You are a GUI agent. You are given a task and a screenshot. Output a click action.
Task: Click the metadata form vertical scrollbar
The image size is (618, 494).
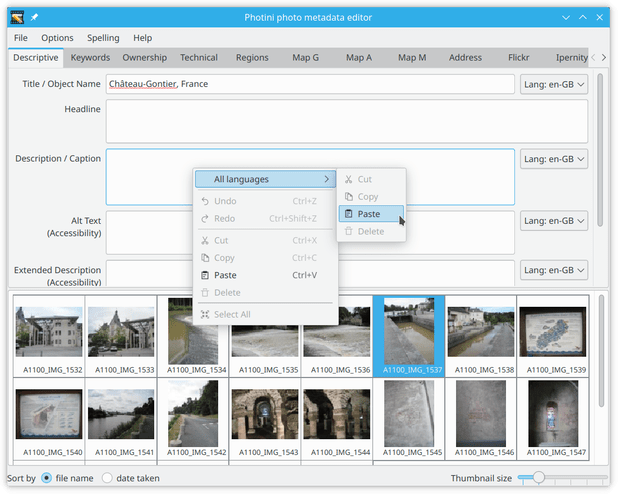tap(600, 150)
